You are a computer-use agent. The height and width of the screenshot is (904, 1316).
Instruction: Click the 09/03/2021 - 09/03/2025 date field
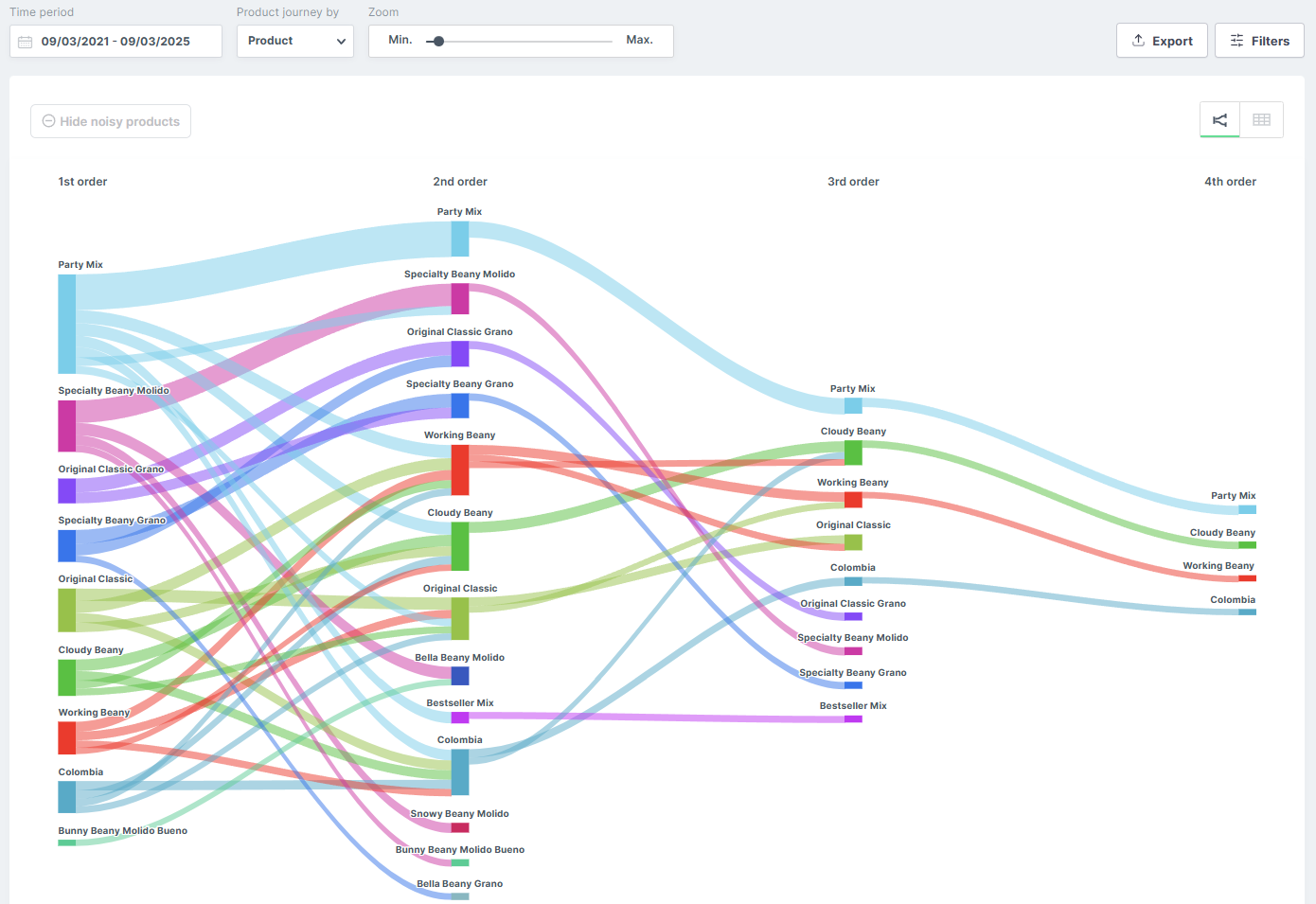(x=116, y=41)
